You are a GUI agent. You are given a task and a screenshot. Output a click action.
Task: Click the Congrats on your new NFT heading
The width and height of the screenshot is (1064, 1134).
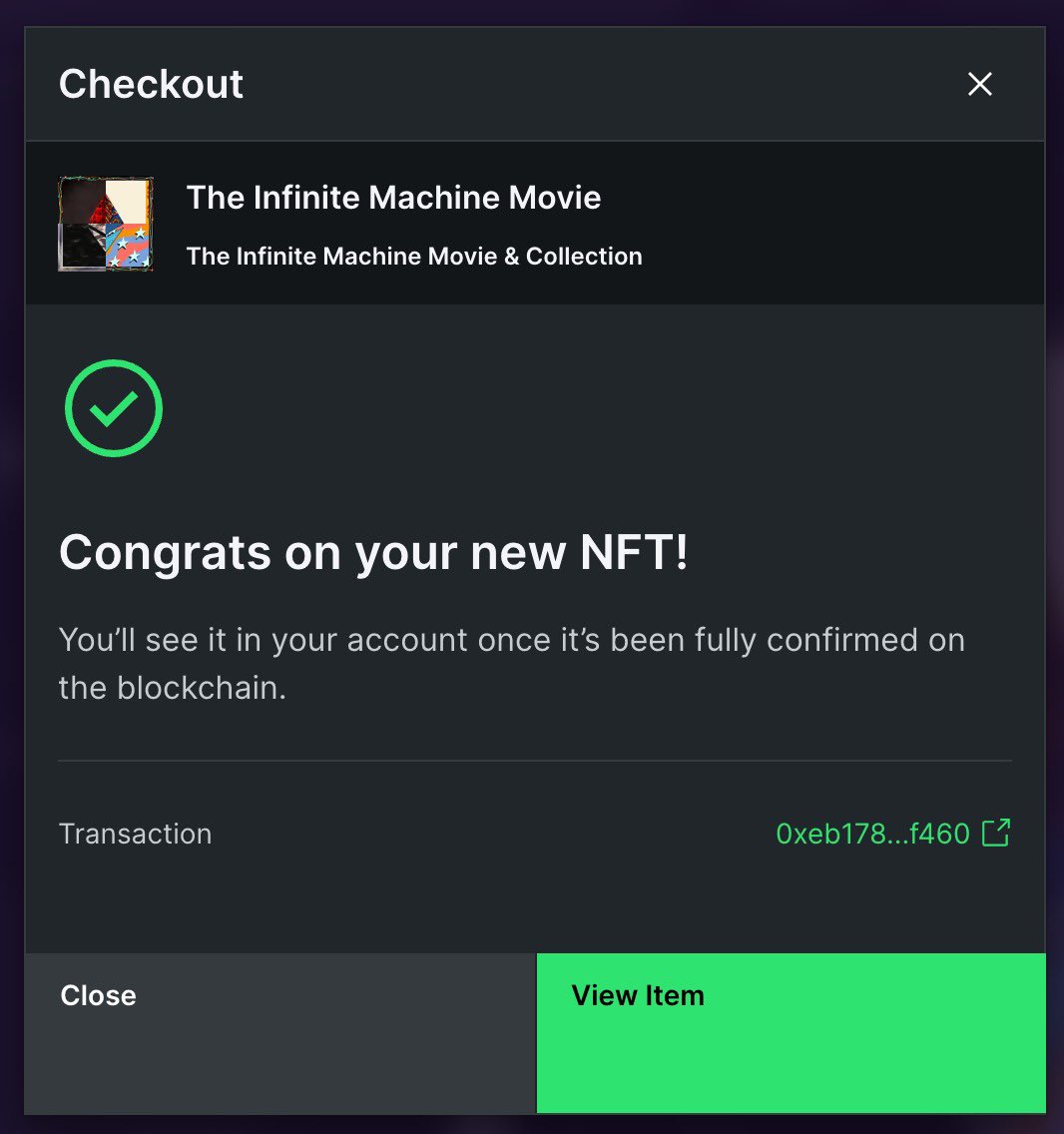click(373, 553)
